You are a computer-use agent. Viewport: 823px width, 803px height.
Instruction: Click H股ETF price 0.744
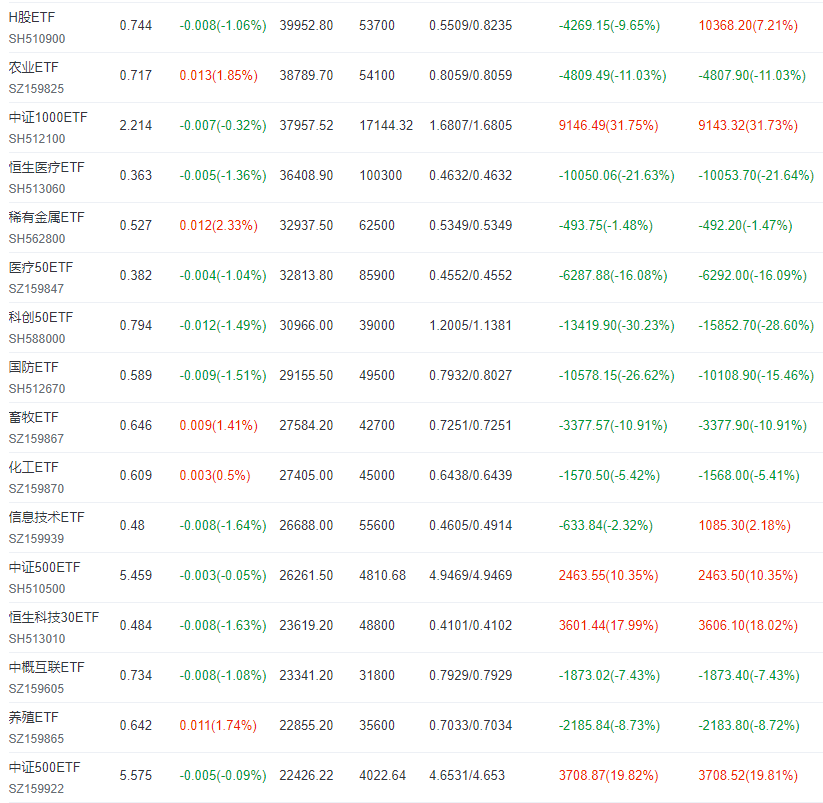(x=135, y=25)
